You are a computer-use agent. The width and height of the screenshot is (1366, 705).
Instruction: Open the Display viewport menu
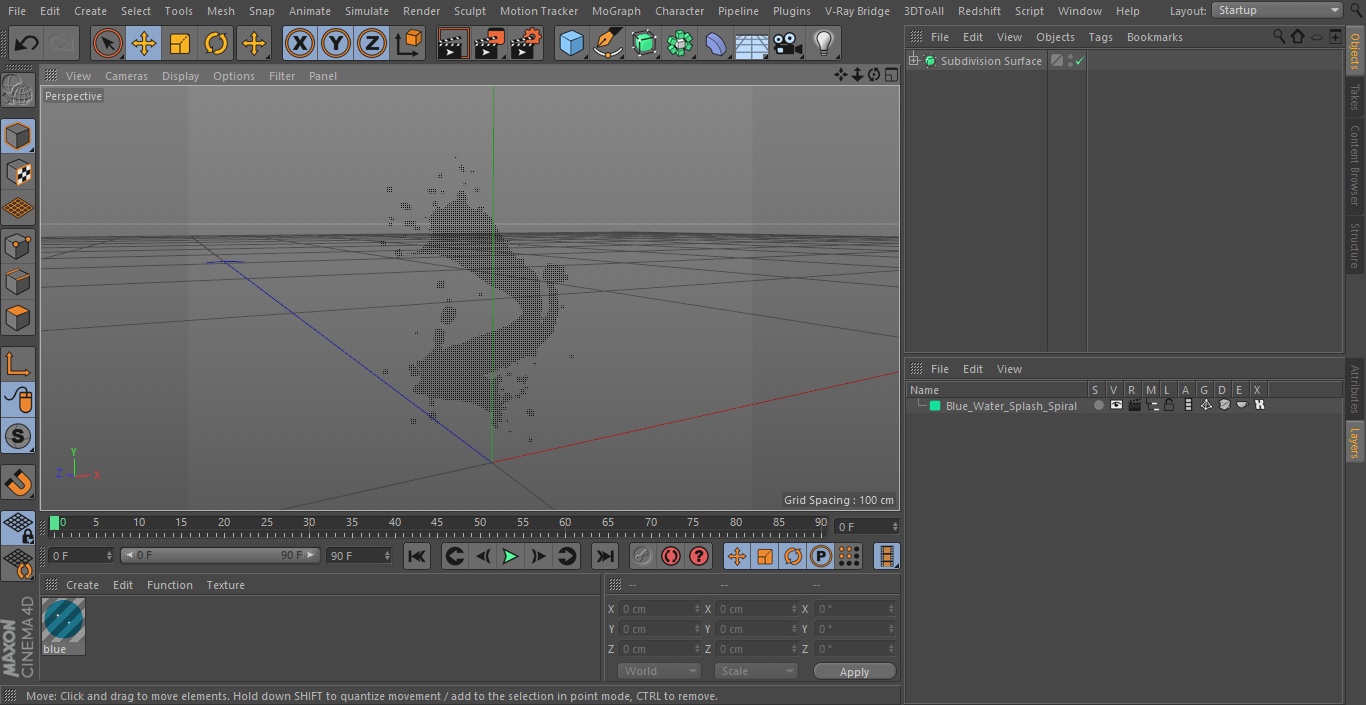point(180,76)
